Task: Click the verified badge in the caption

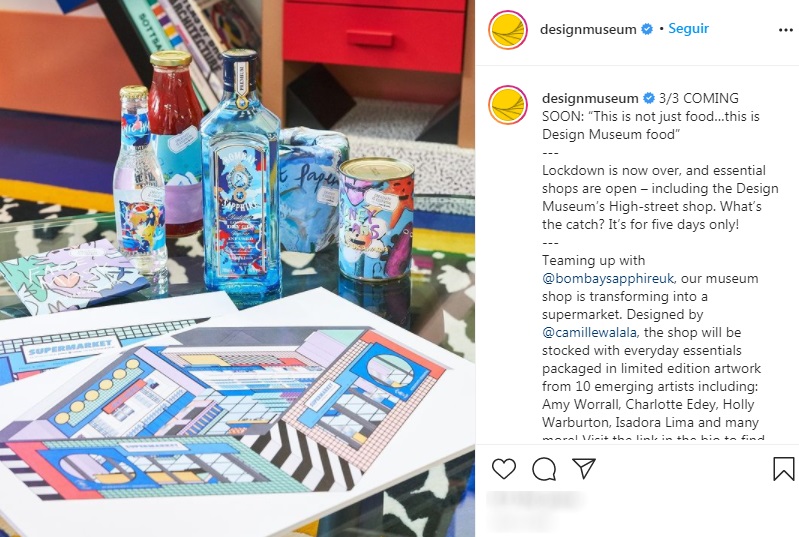Action: click(x=649, y=98)
